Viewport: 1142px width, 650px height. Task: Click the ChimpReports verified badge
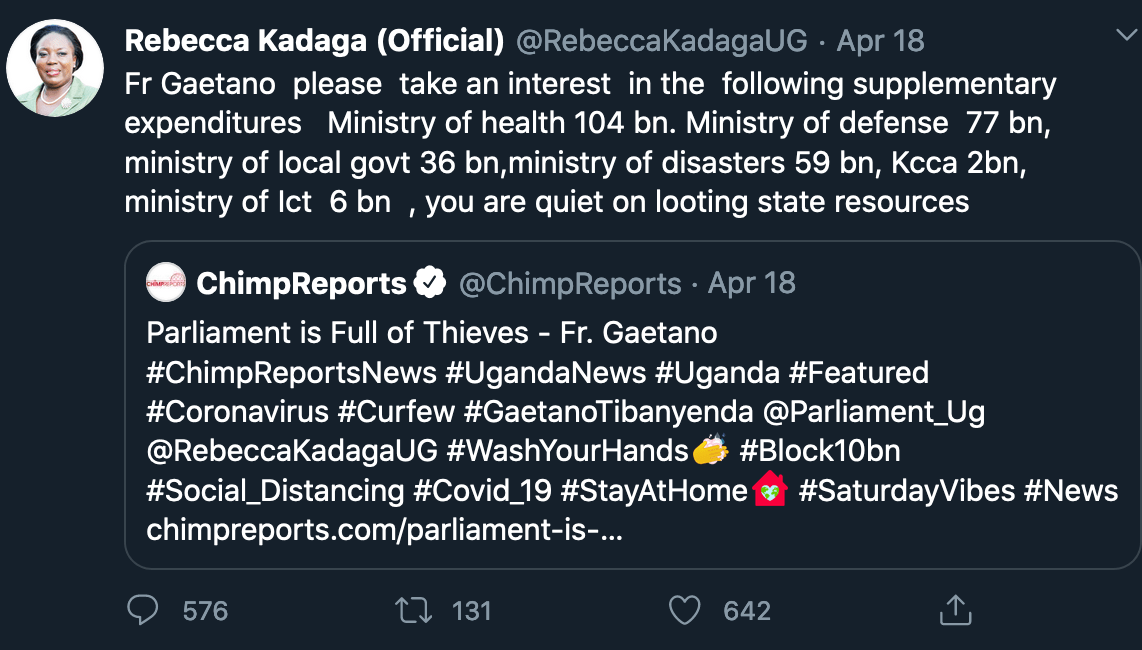(430, 283)
